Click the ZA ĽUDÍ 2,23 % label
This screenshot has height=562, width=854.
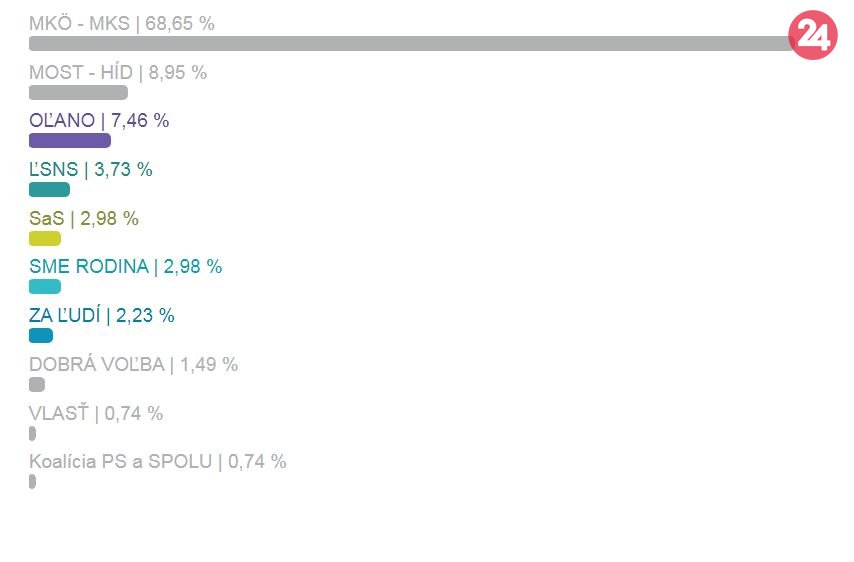point(102,316)
